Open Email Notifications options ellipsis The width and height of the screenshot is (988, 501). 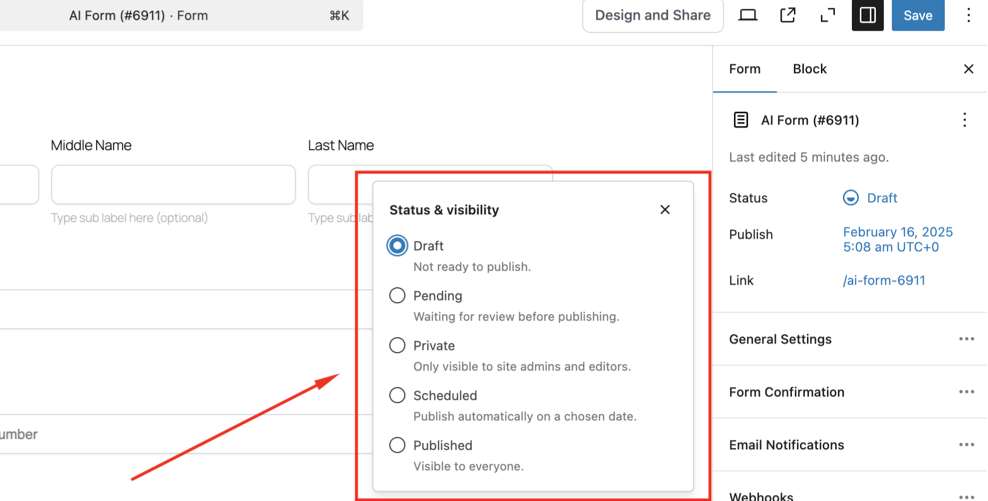click(x=967, y=445)
